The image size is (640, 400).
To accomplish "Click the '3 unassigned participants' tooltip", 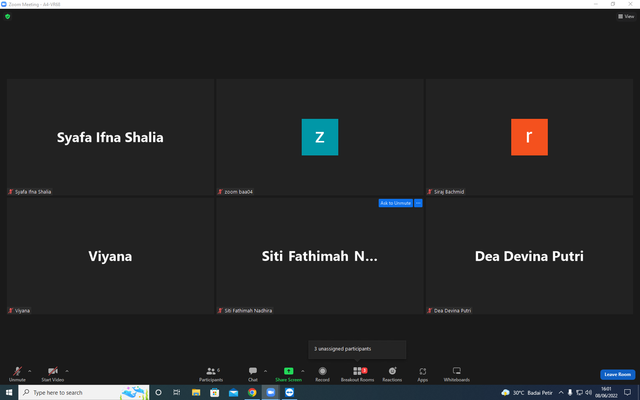I will tap(357, 349).
